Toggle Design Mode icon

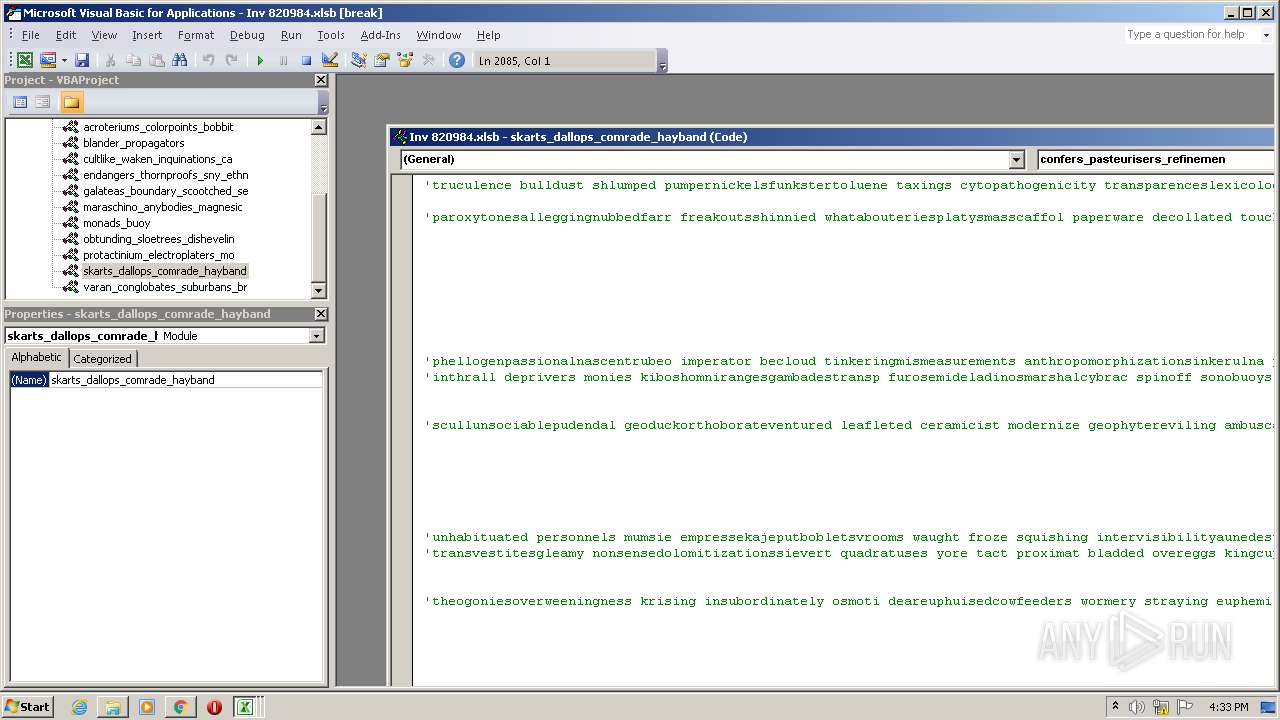coord(329,60)
